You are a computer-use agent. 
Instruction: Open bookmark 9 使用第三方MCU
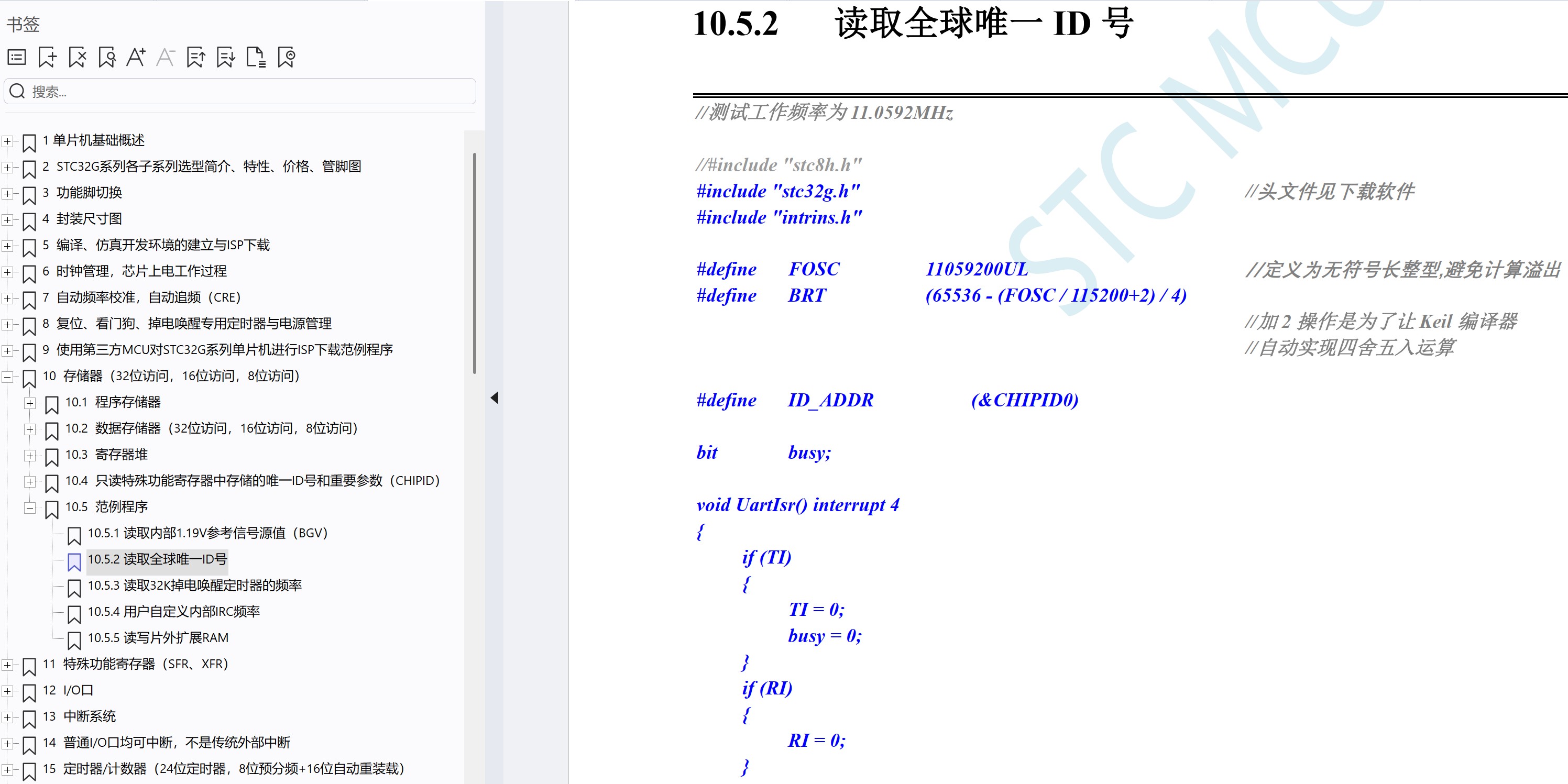(217, 349)
